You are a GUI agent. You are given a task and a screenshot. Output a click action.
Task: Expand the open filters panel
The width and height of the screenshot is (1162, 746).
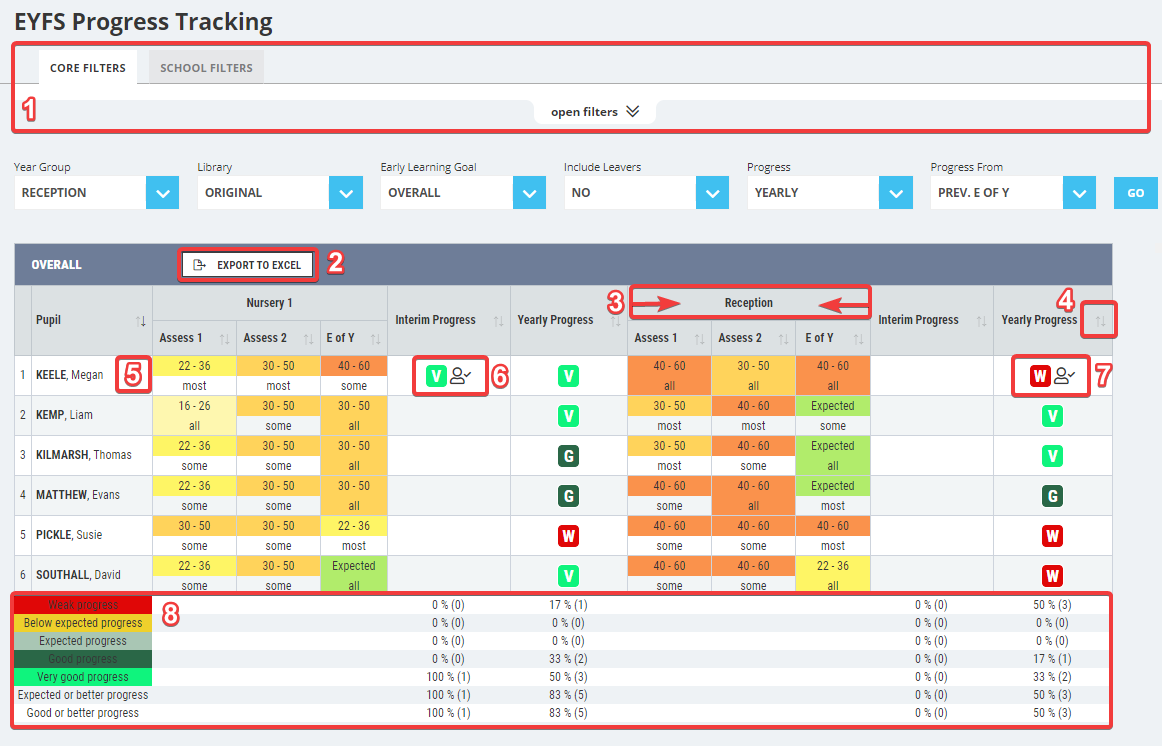(x=594, y=114)
